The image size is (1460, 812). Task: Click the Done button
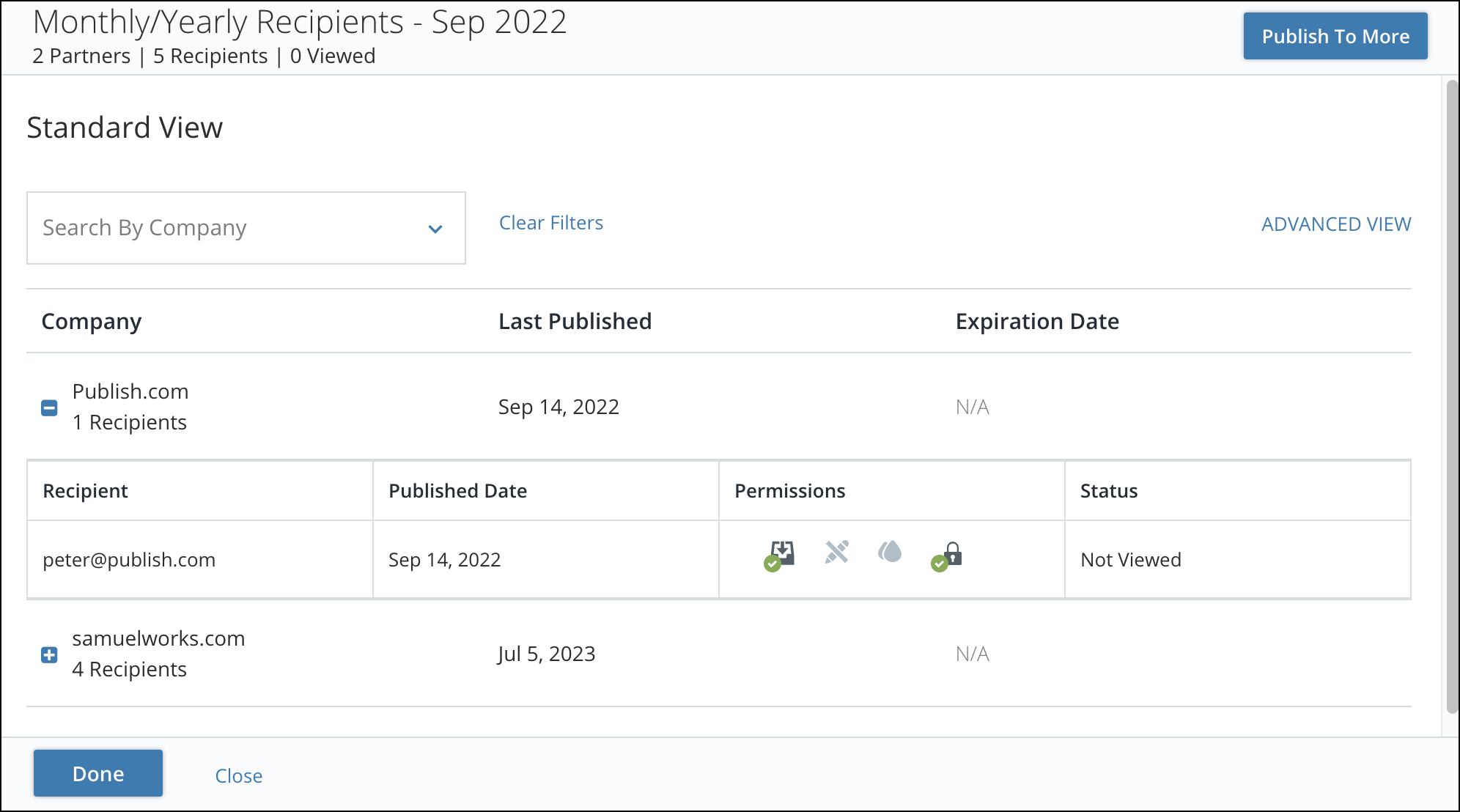(x=99, y=774)
